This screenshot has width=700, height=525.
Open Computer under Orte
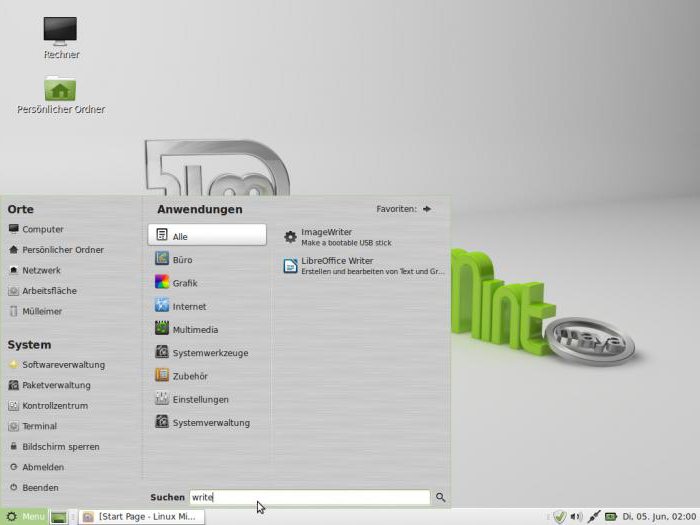tap(36, 229)
